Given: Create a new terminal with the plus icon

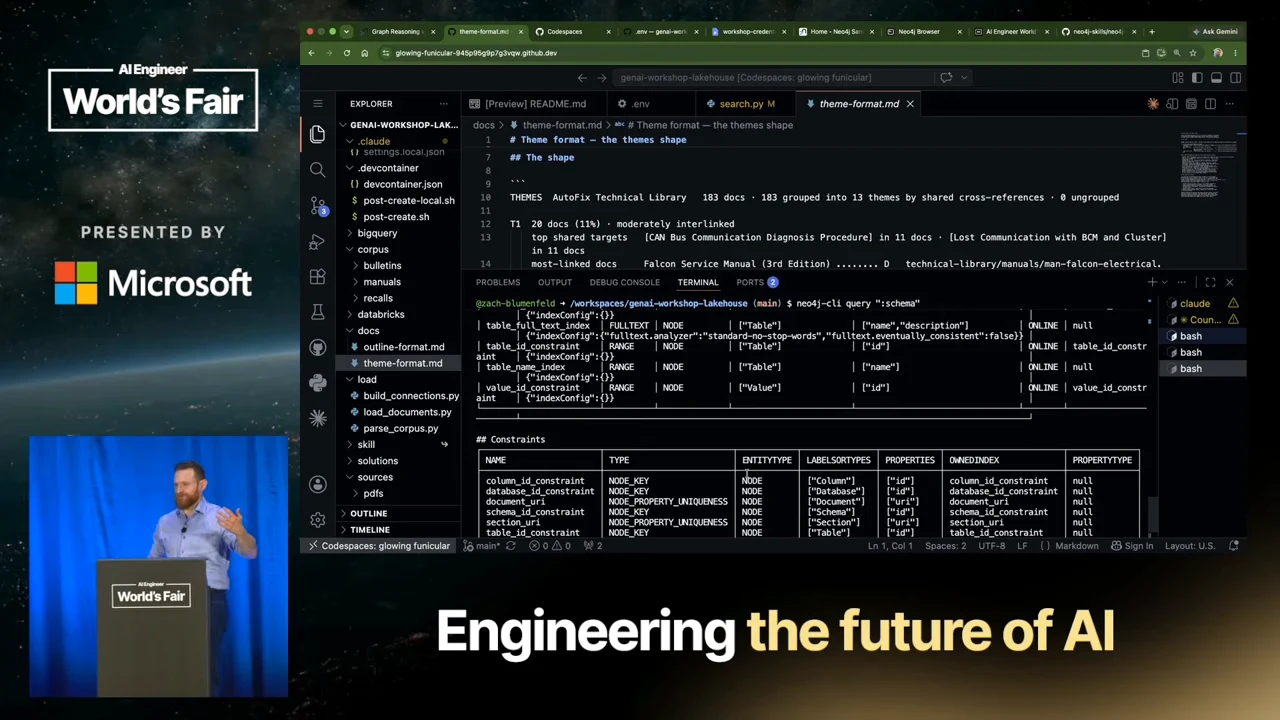Looking at the screenshot, I should (1152, 282).
